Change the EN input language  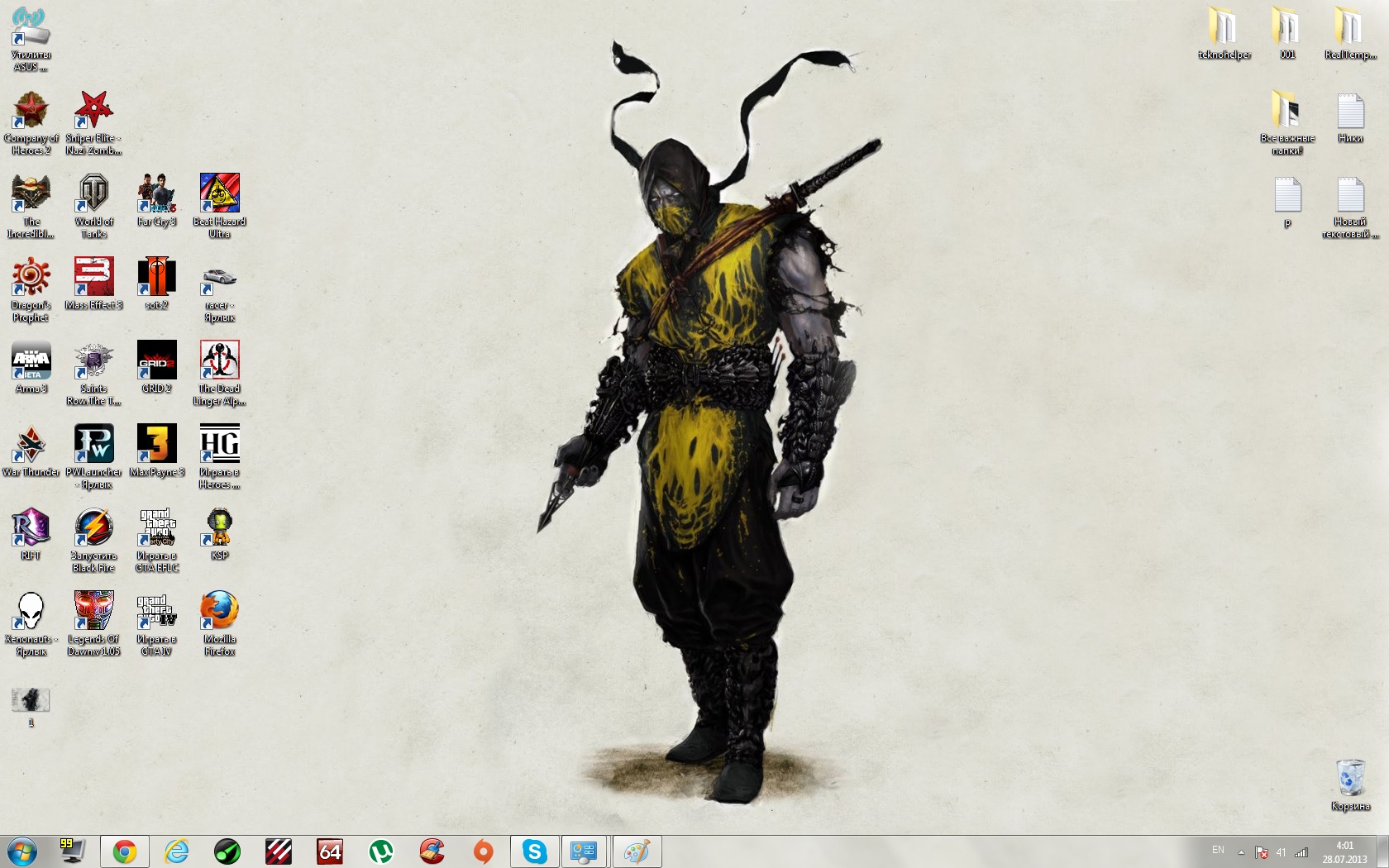point(1218,851)
